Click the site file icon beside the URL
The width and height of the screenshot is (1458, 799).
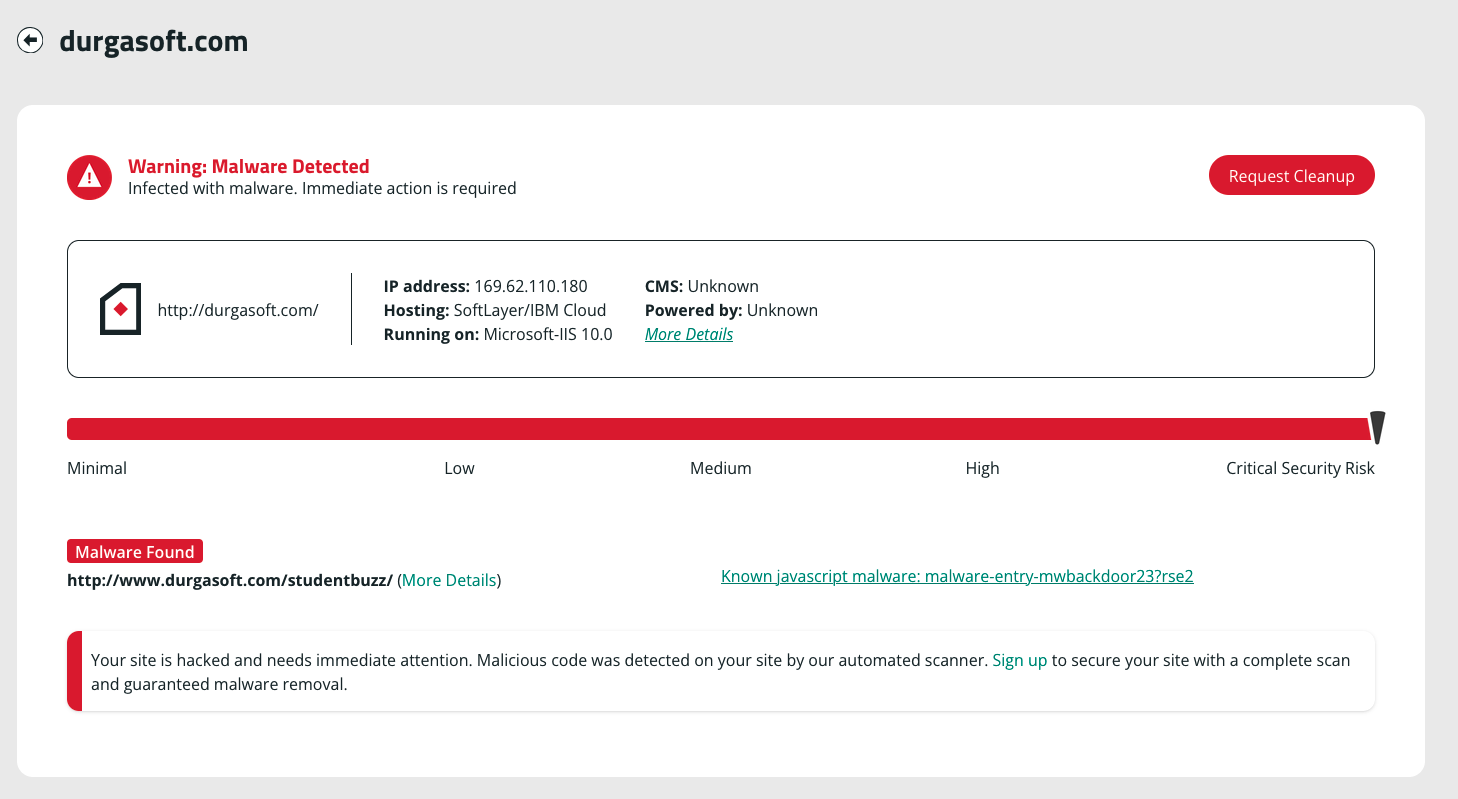pos(120,310)
